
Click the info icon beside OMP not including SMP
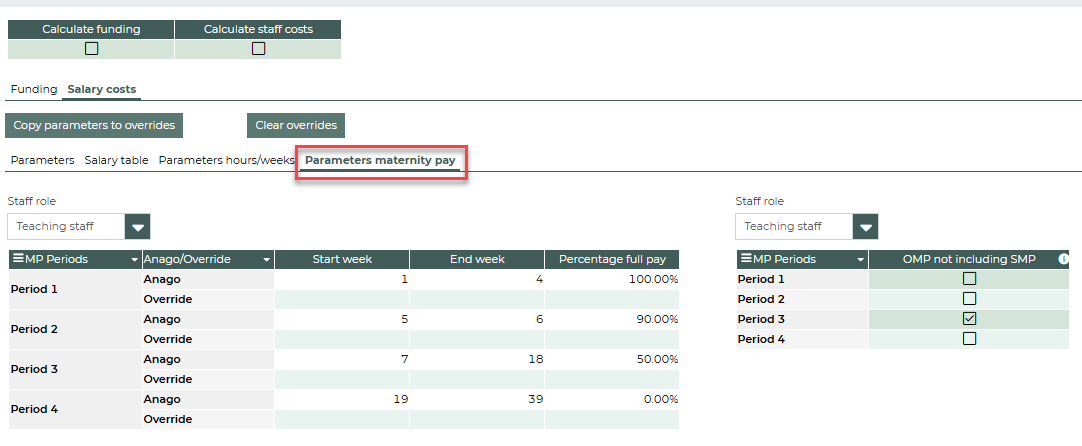tap(1063, 259)
